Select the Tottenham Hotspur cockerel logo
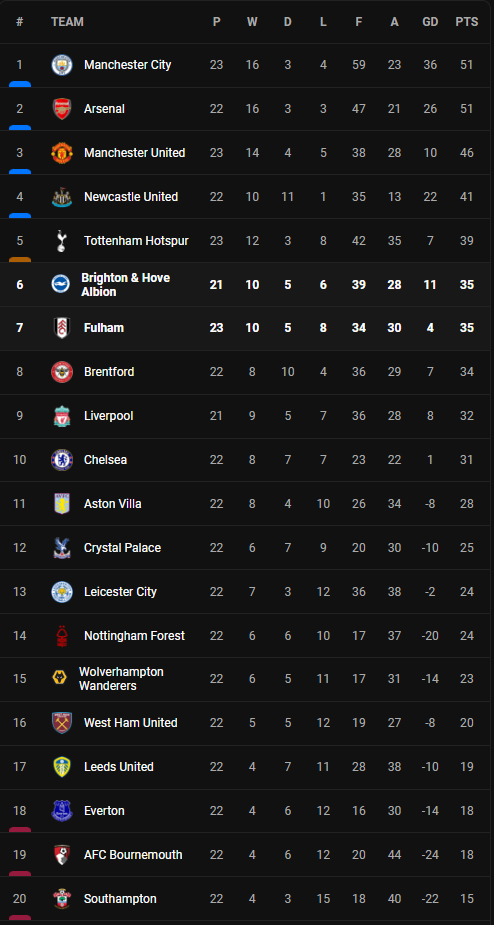Viewport: 494px width, 925px height. [x=61, y=241]
